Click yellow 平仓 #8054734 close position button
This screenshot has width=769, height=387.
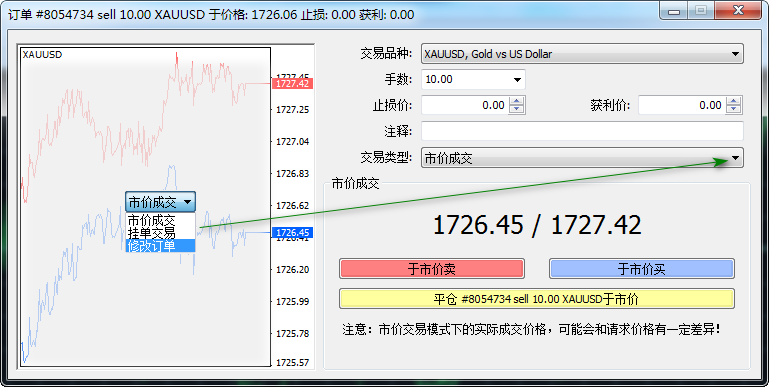537,299
